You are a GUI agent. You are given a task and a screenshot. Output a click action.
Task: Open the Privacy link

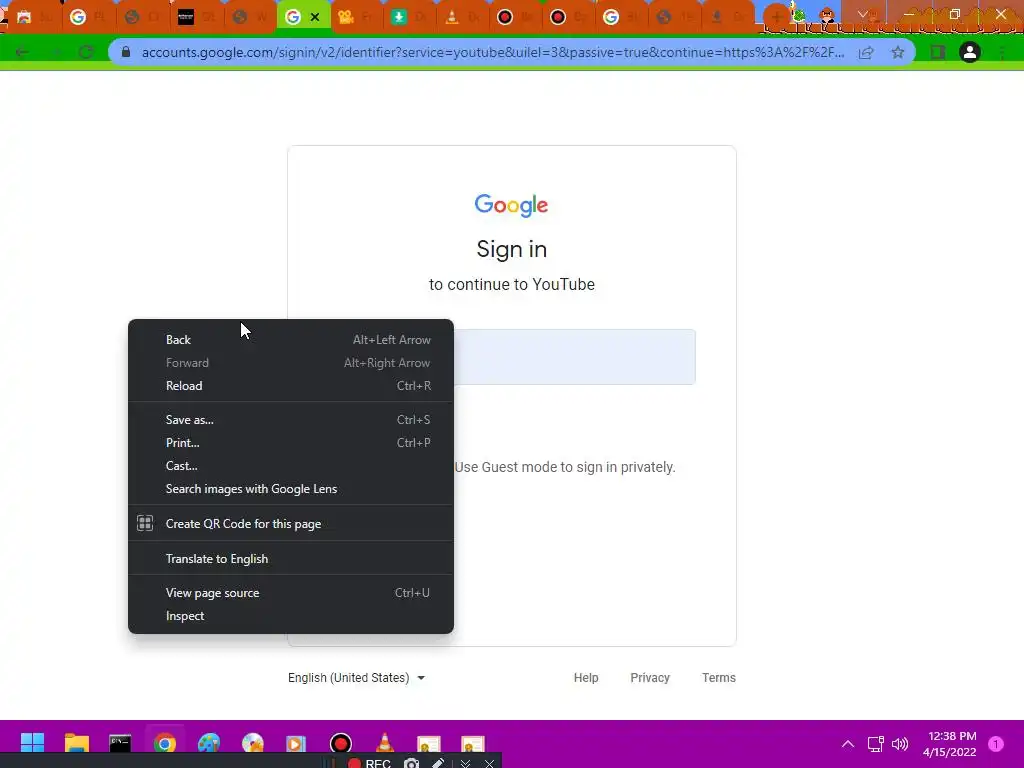650,678
